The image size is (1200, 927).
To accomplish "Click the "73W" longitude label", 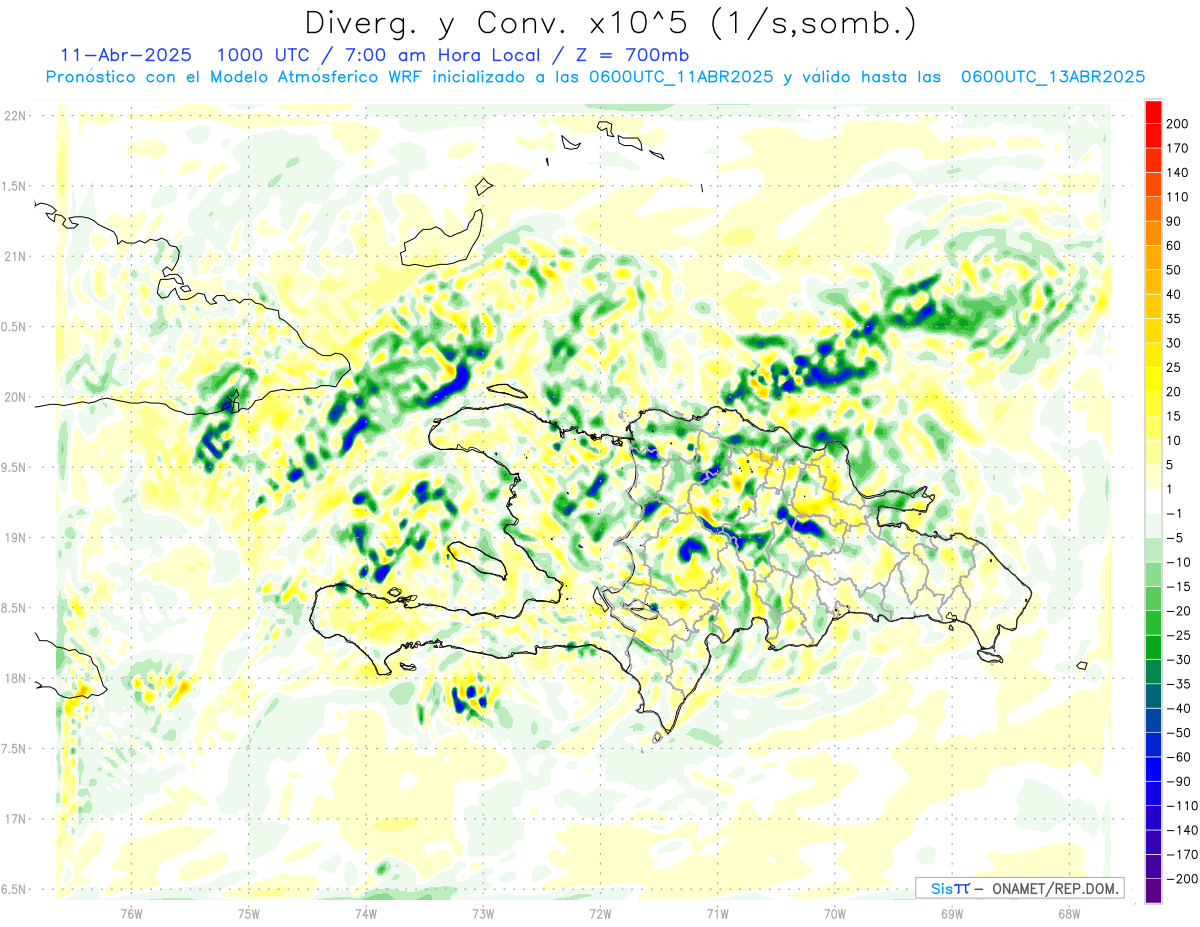I will pos(483,913).
